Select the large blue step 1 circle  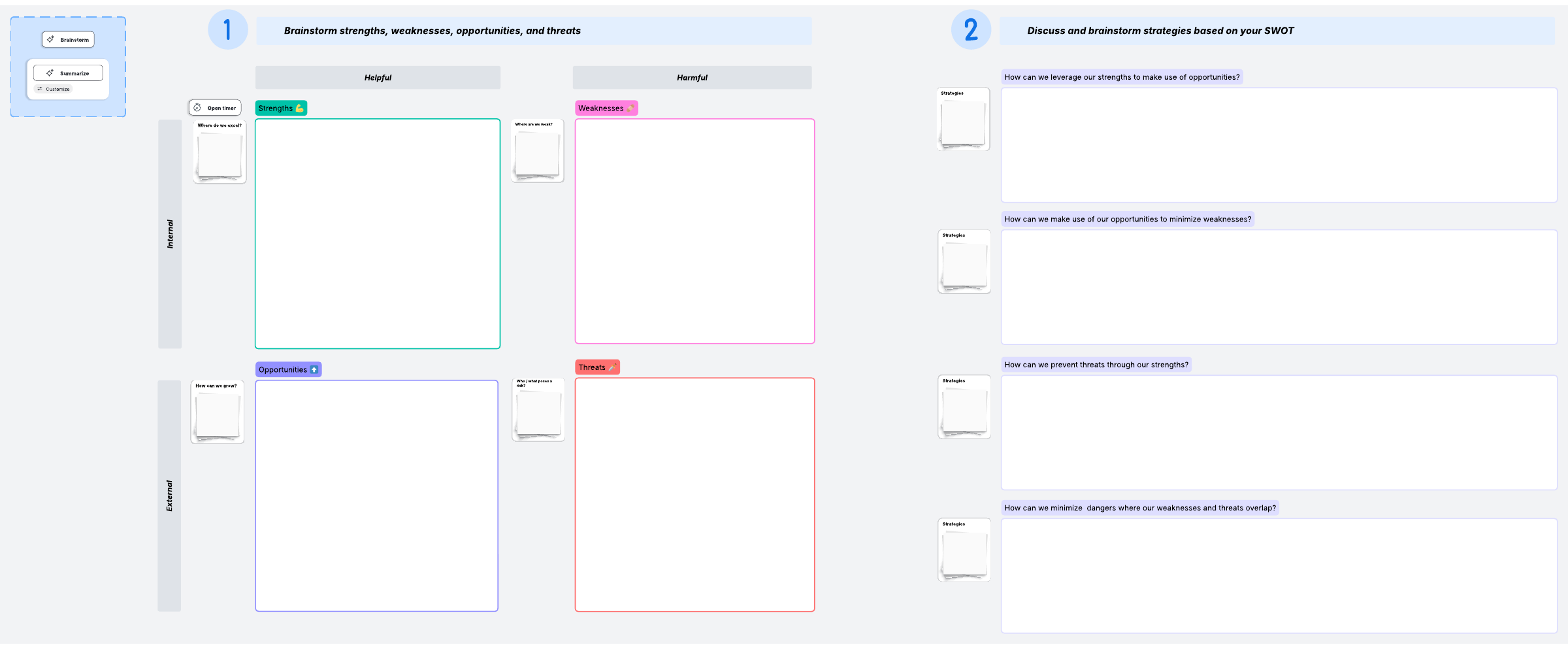coord(227,30)
